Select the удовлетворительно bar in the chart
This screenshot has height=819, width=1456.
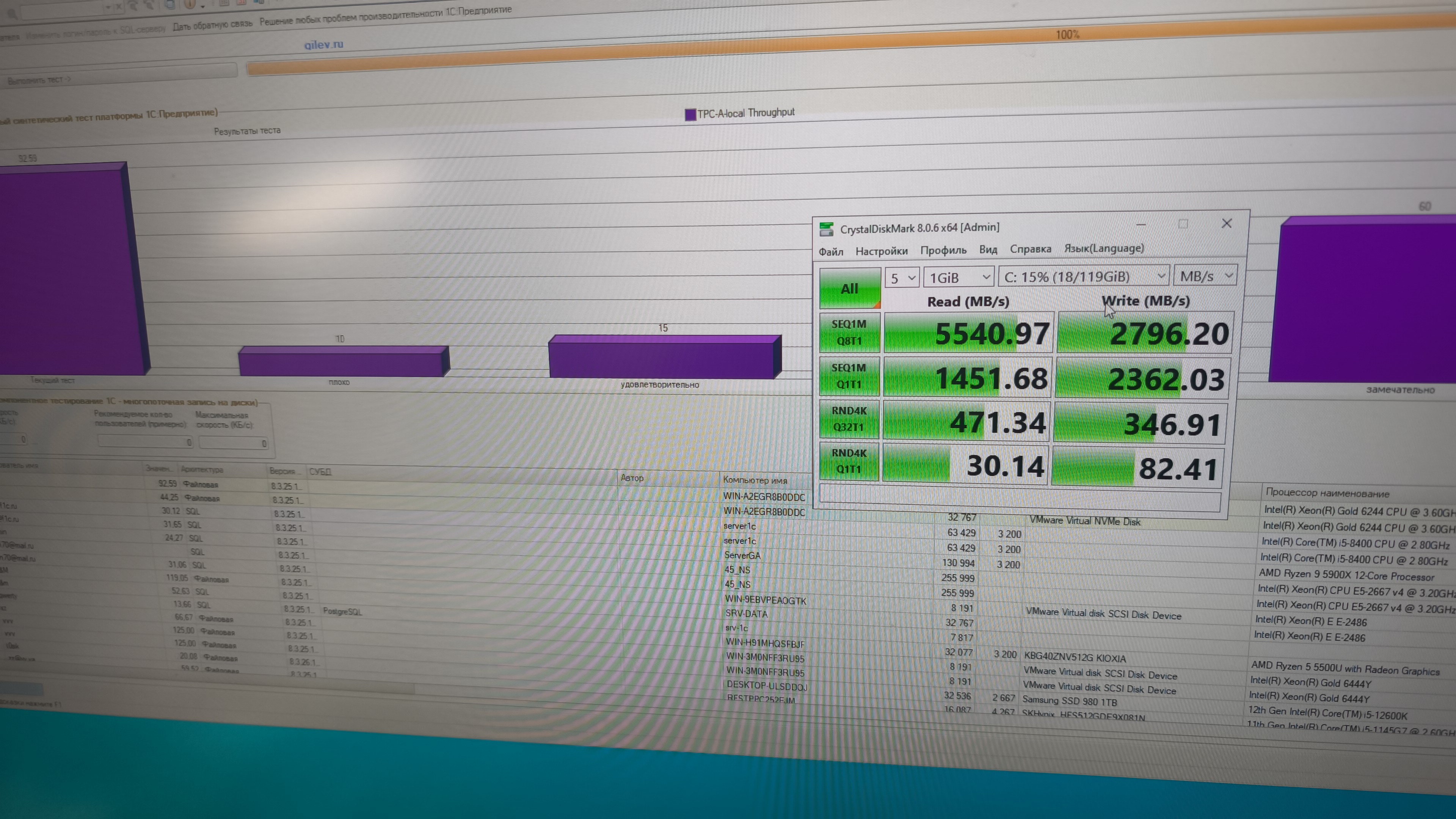pyautogui.click(x=665, y=357)
